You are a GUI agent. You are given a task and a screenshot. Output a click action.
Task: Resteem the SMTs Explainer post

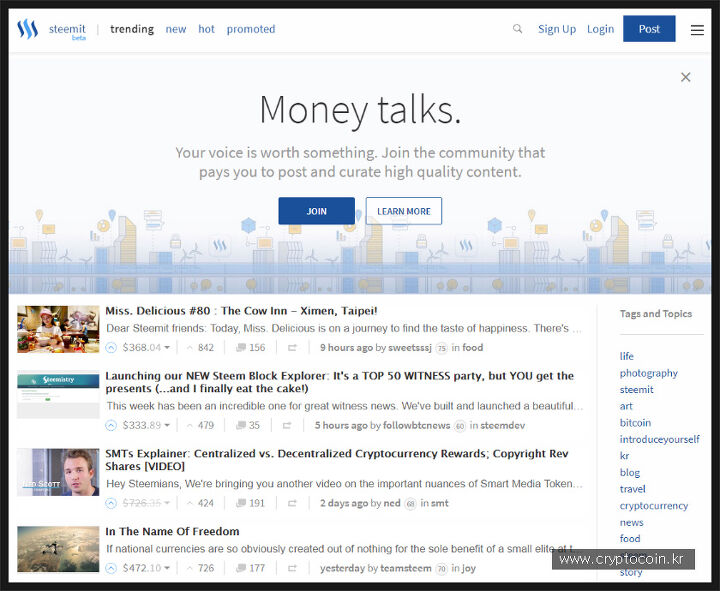pos(292,504)
